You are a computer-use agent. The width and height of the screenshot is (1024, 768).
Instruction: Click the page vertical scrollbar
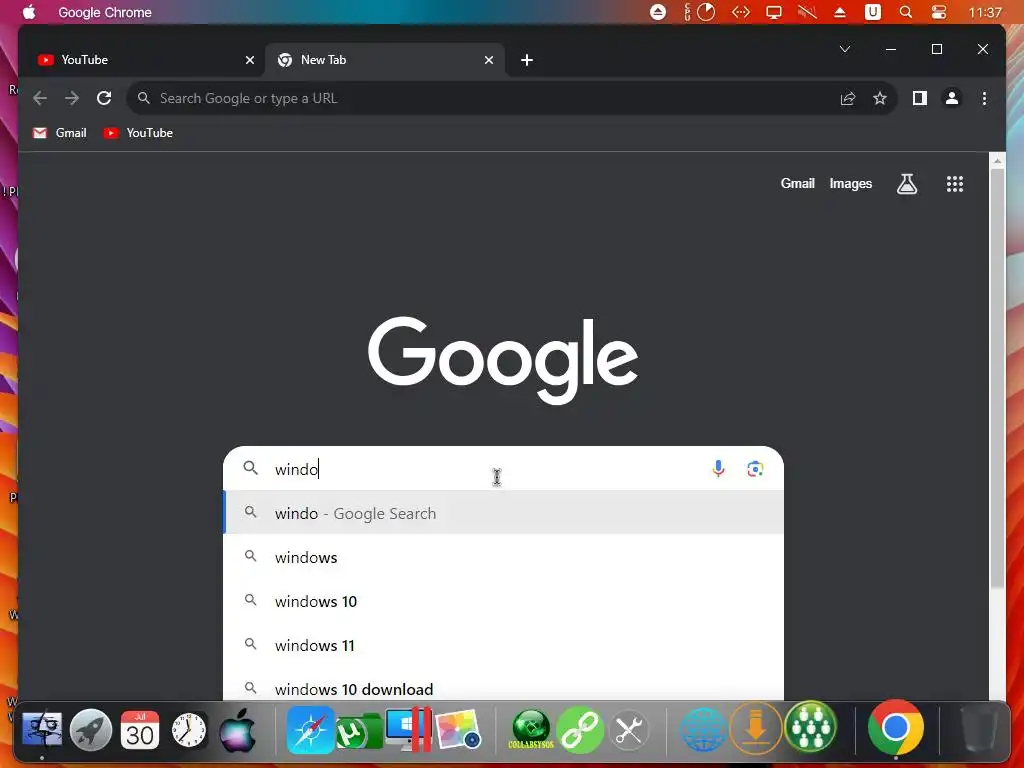pyautogui.click(x=997, y=379)
